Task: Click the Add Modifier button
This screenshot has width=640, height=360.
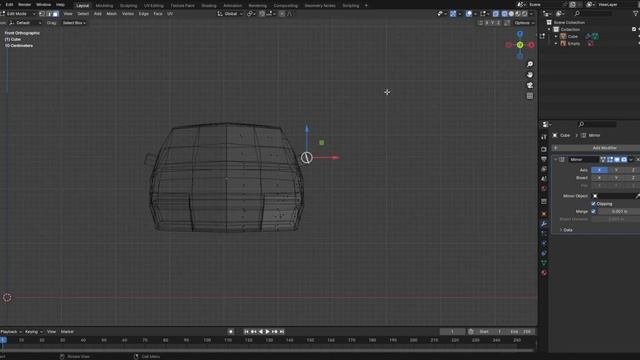Action: 597,148
